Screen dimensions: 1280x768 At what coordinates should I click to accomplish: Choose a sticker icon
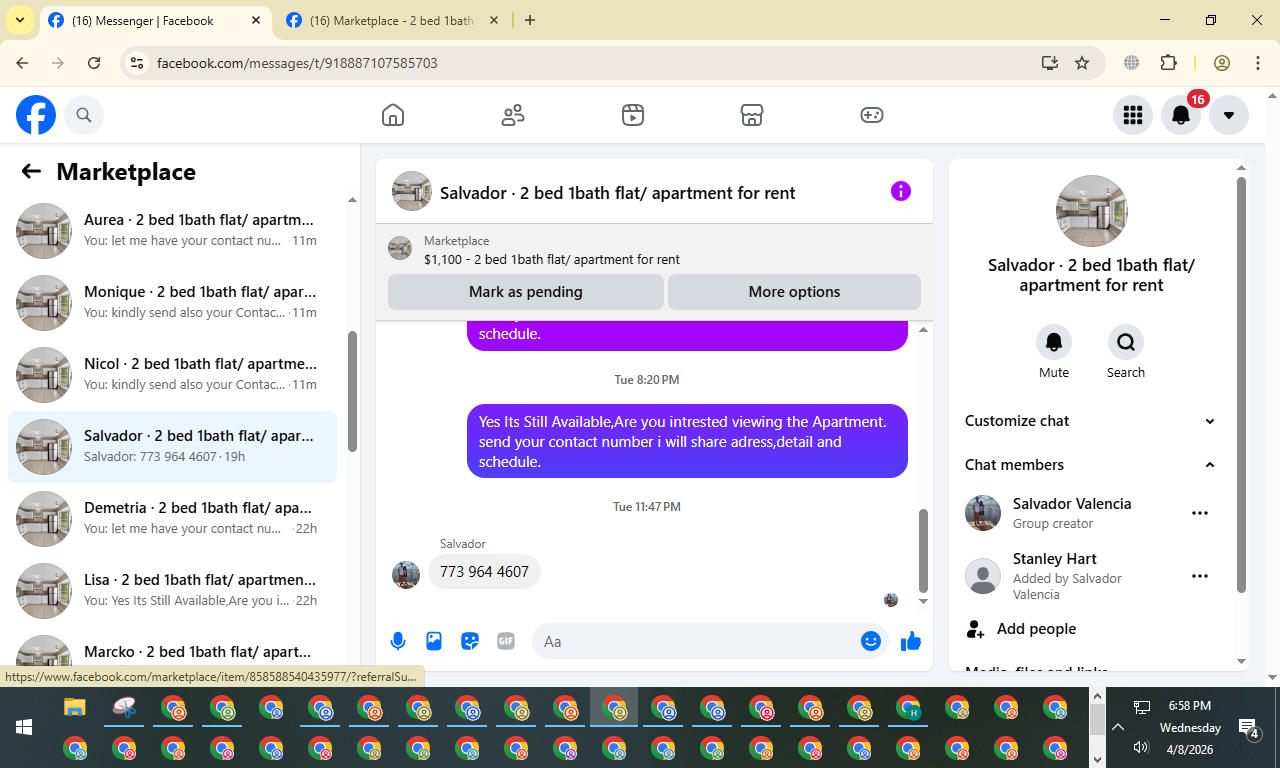[x=470, y=641]
